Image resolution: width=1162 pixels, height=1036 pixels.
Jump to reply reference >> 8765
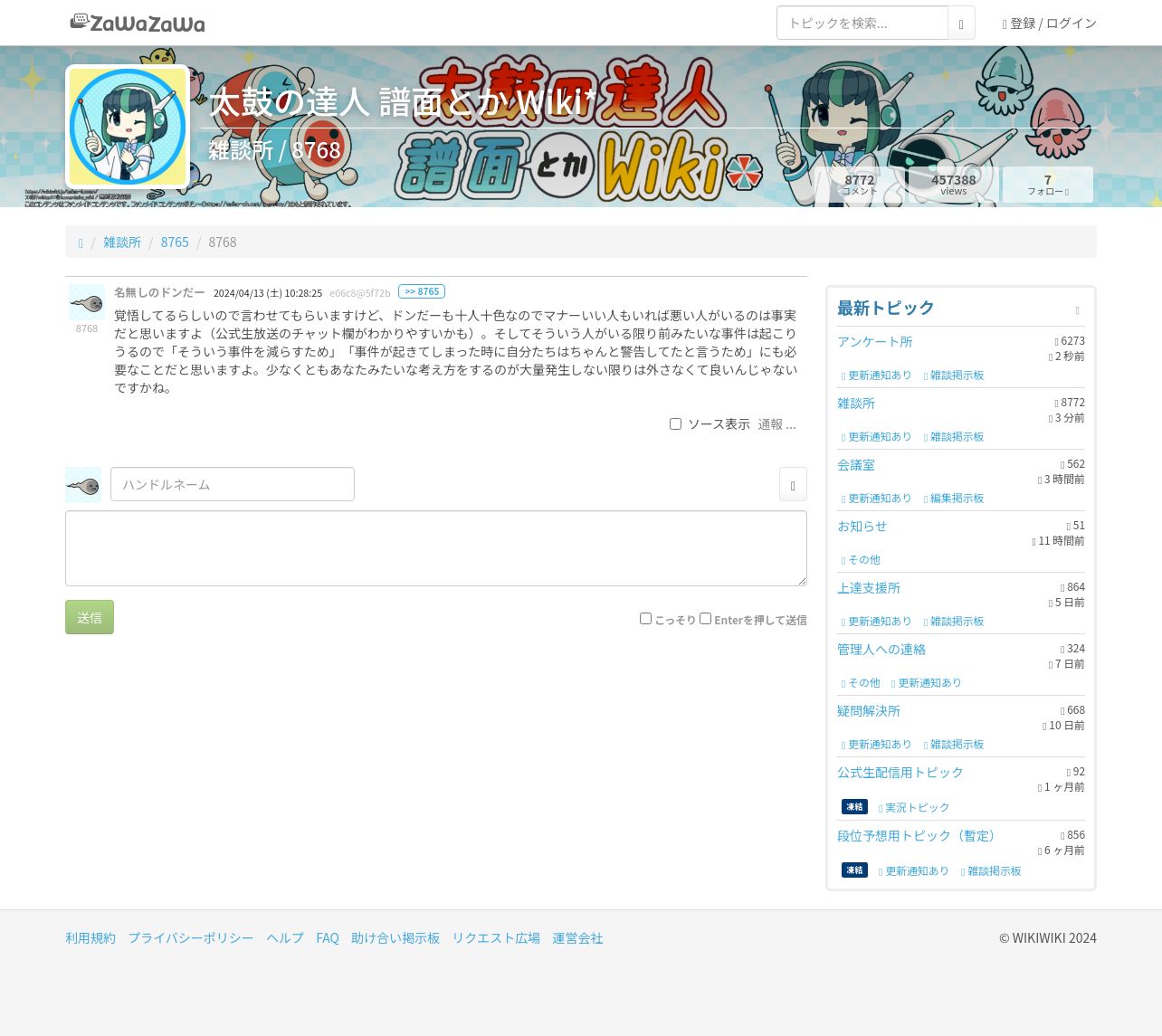click(422, 291)
